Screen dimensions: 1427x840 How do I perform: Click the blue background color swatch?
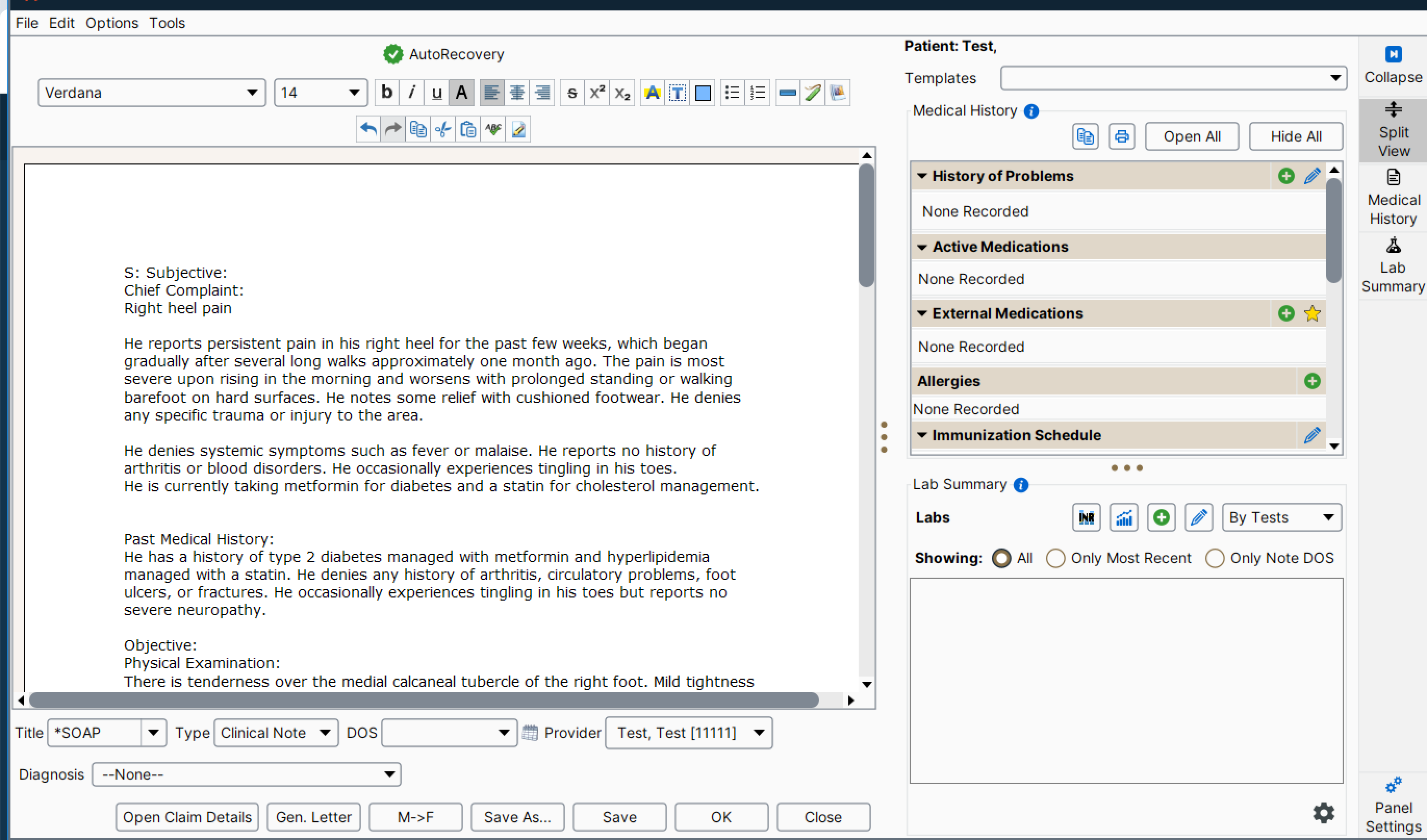(x=702, y=93)
